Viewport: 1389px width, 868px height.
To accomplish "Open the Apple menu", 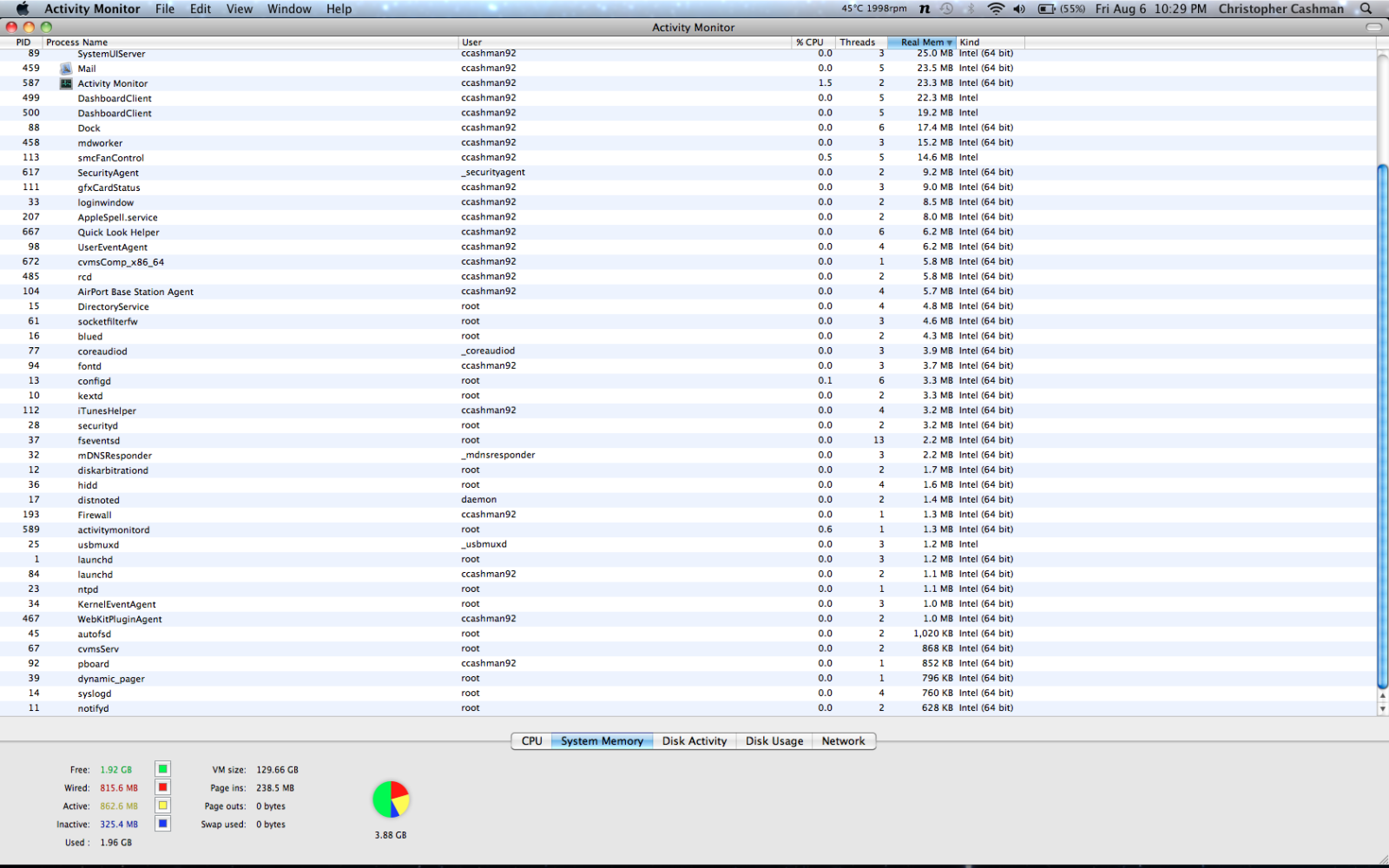I will coord(23,9).
